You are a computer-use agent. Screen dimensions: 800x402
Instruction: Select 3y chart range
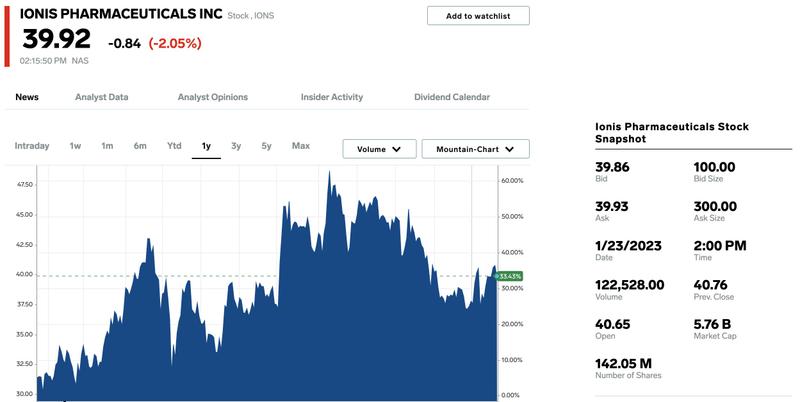click(236, 146)
